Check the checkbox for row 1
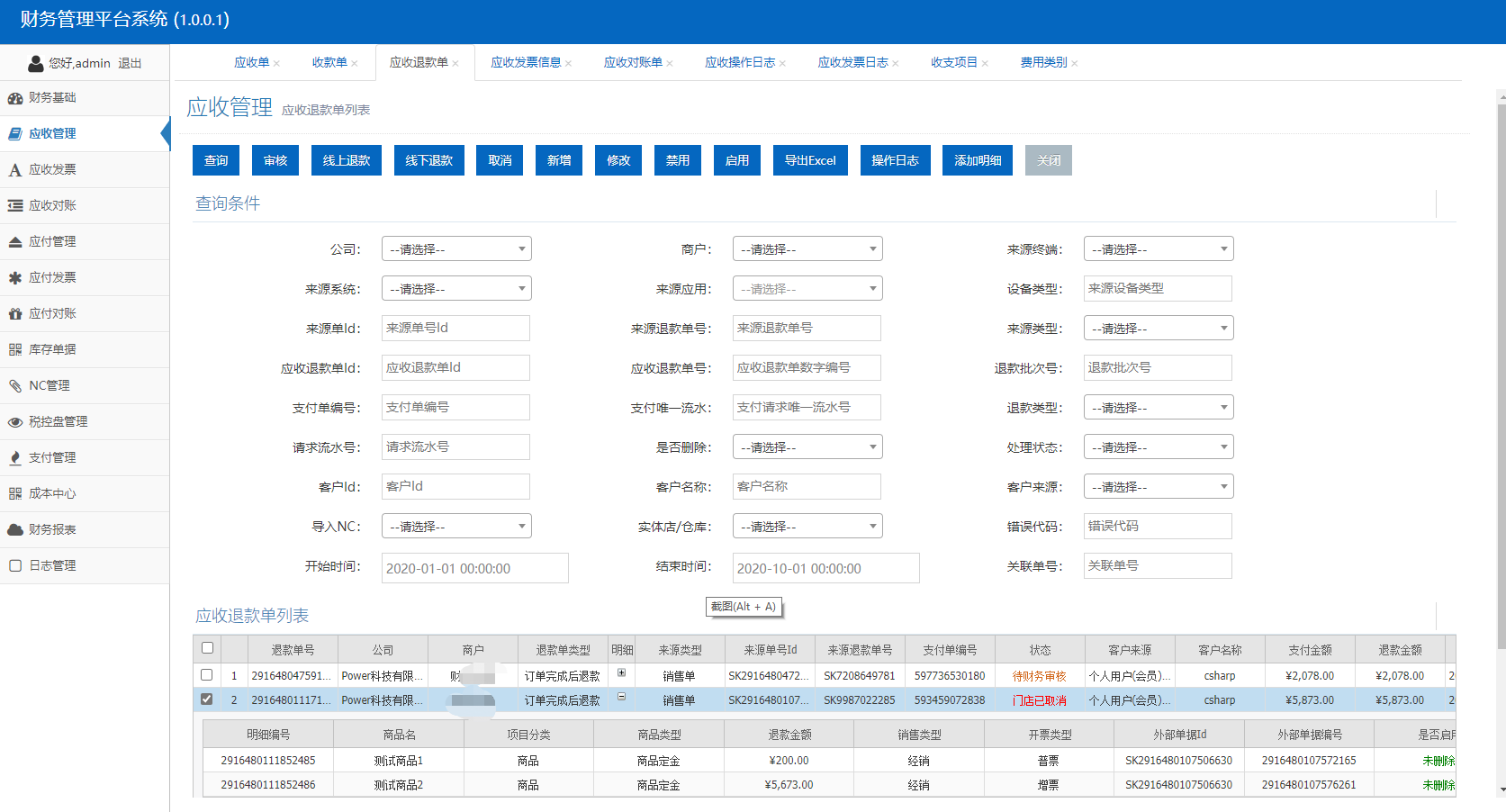This screenshot has width=1506, height=812. [x=207, y=675]
